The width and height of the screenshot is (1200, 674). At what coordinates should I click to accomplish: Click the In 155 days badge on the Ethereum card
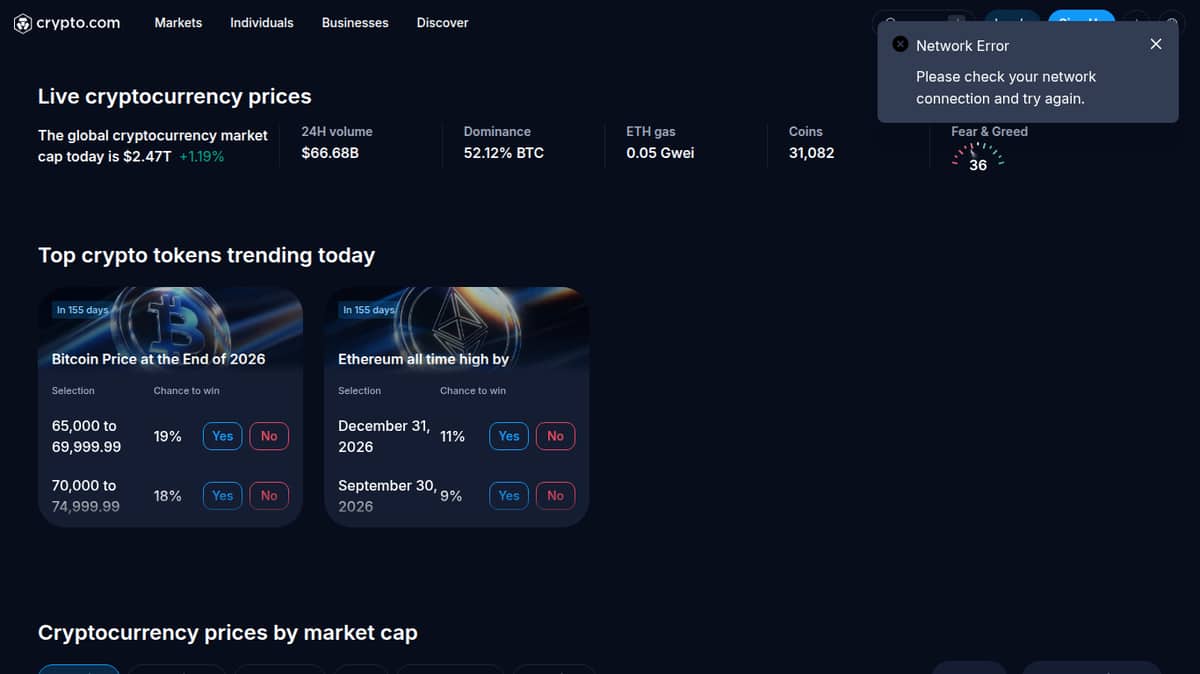coord(369,310)
